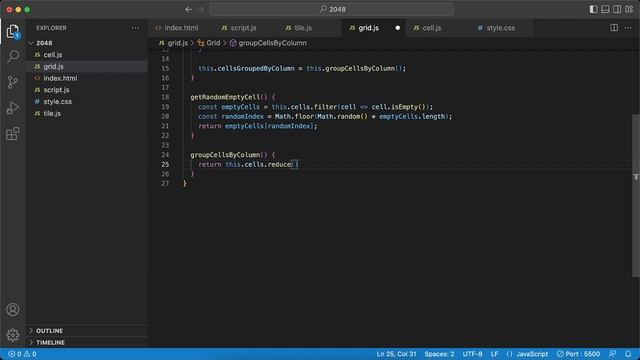Select the grid.js editor tab
640x360 pixels.
tap(369, 28)
